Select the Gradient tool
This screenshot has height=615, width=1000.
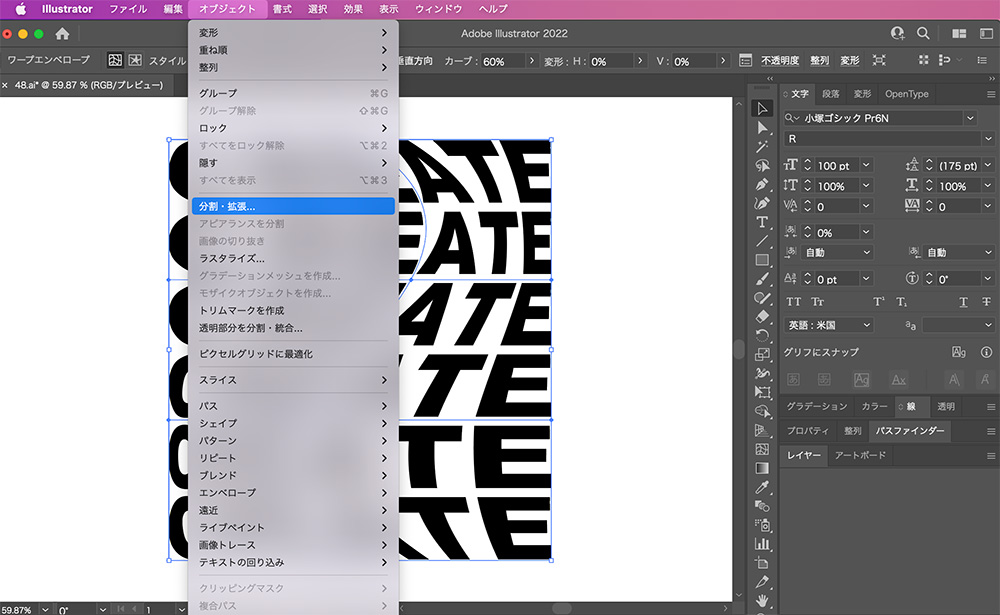point(762,468)
